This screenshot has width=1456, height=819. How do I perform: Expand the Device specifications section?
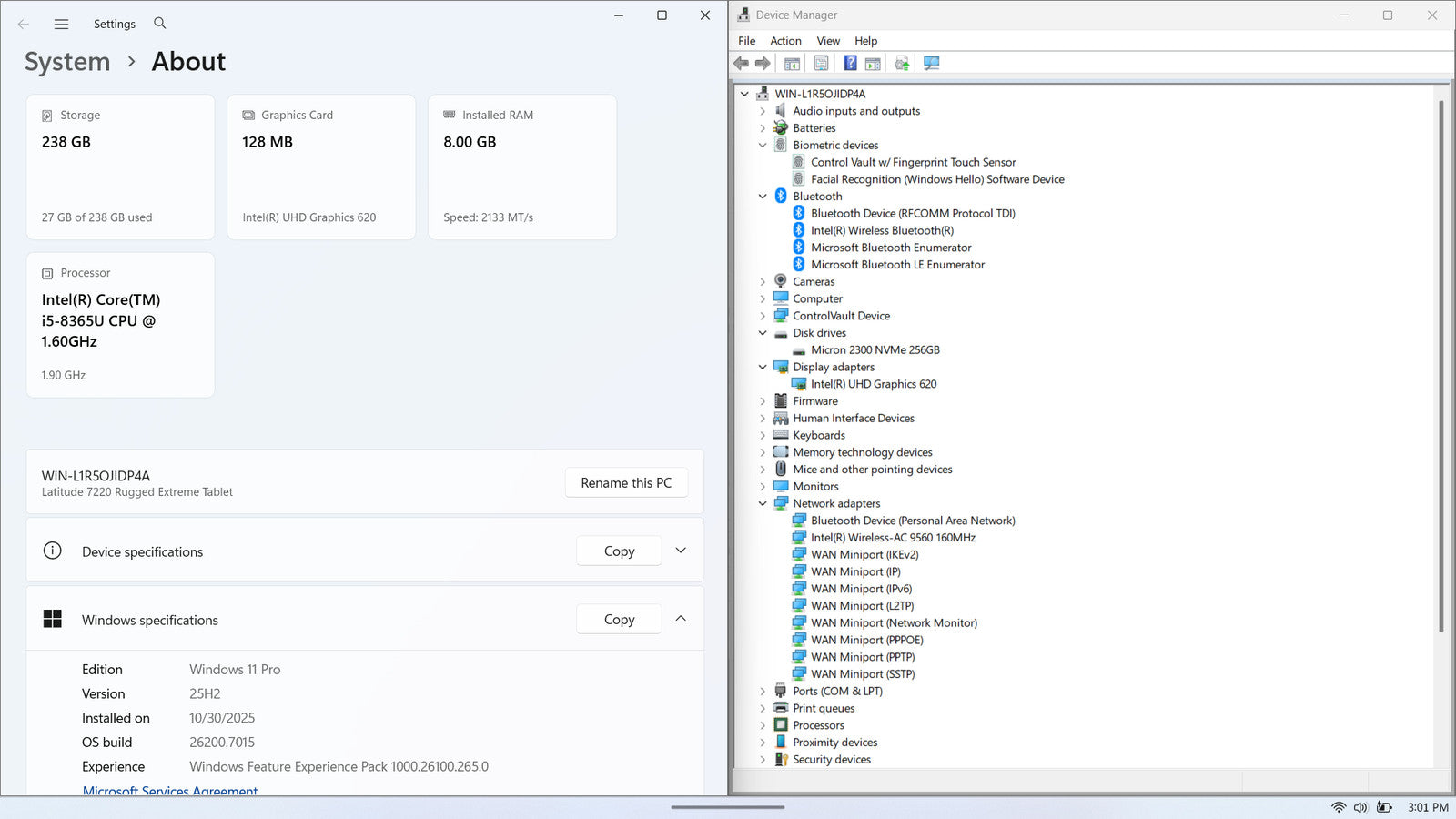pos(681,551)
